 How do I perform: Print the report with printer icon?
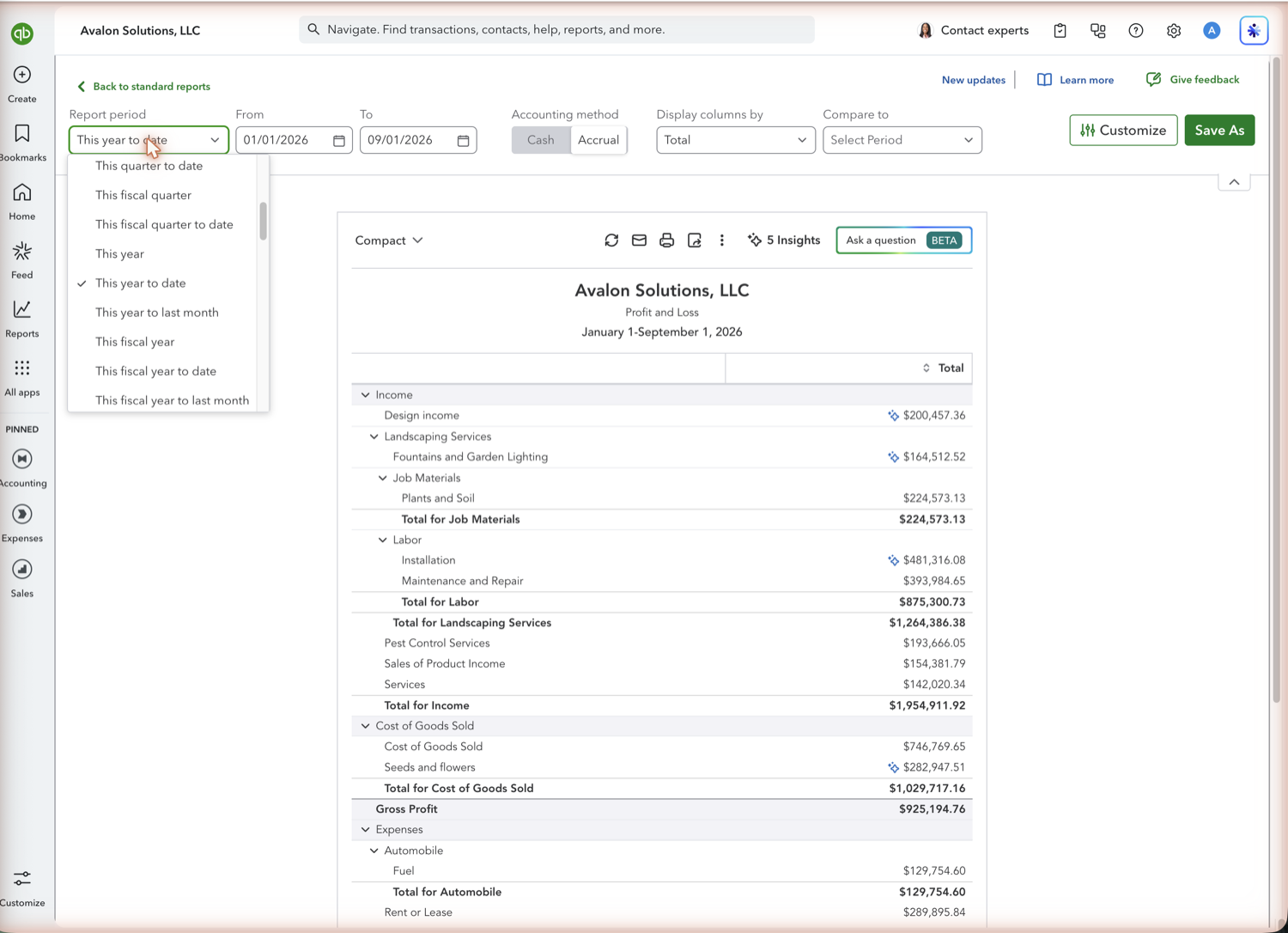[x=666, y=241]
